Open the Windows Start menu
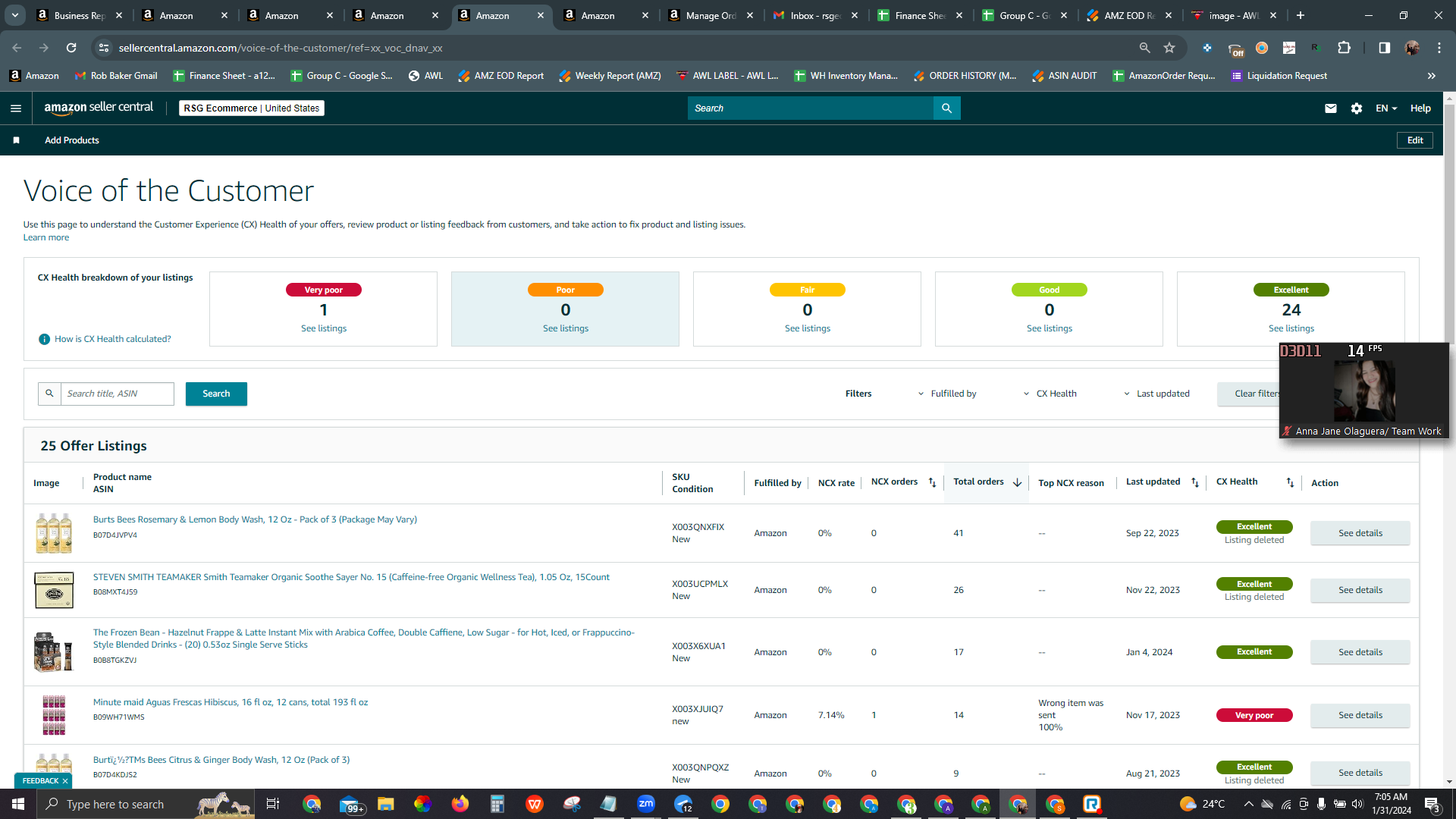Image resolution: width=1456 pixels, height=819 pixels. 18,804
